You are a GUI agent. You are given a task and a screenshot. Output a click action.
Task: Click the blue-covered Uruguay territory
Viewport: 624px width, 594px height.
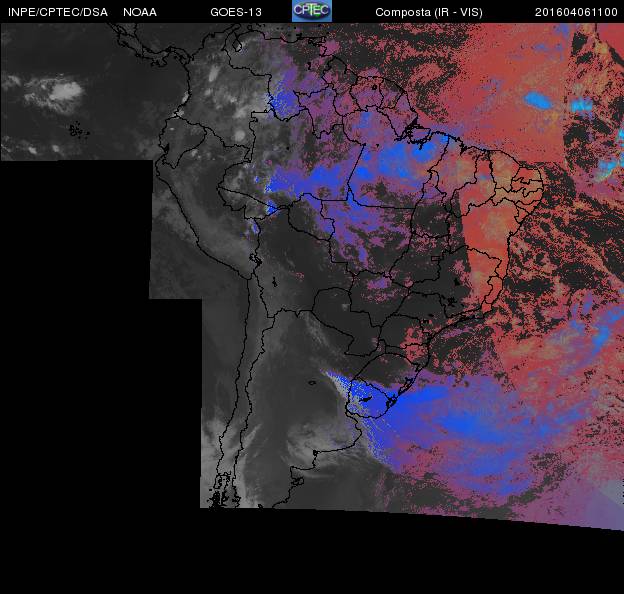coord(368,399)
